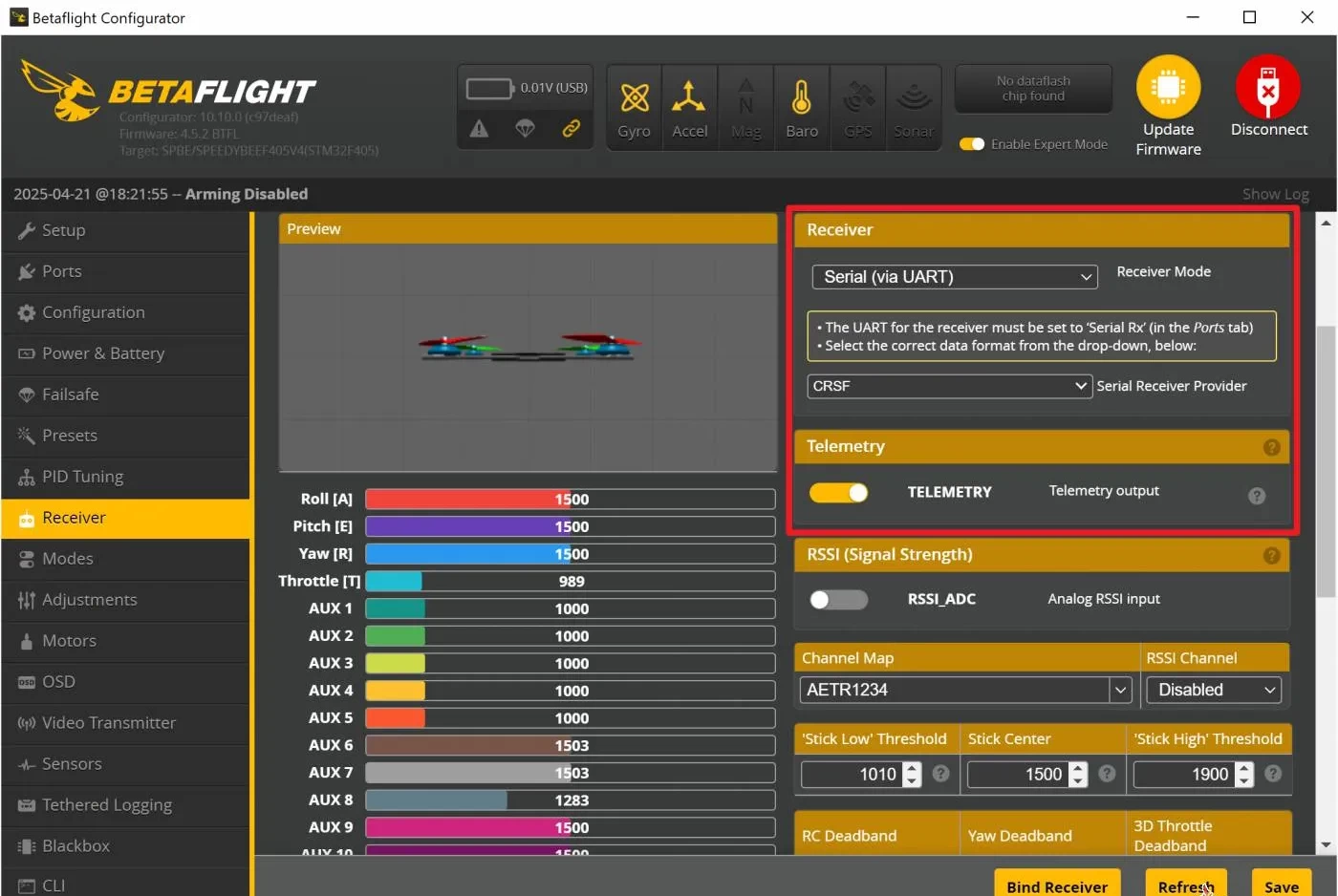1338x896 pixels.
Task: Open the Sensors tab
Action: pyautogui.click(x=126, y=764)
